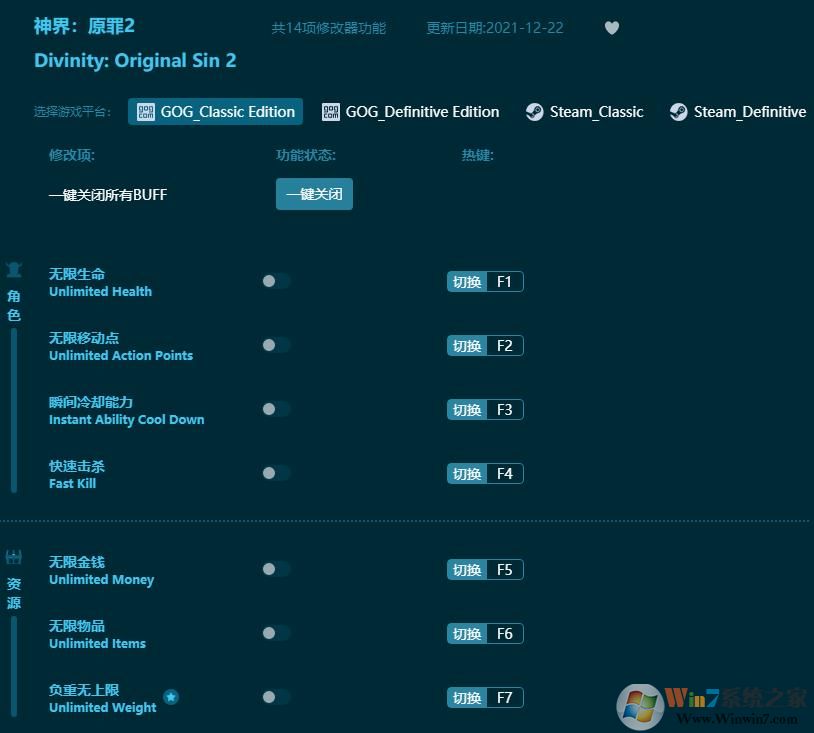Click the F1 hotkey button for Unlimited Health

tap(504, 281)
